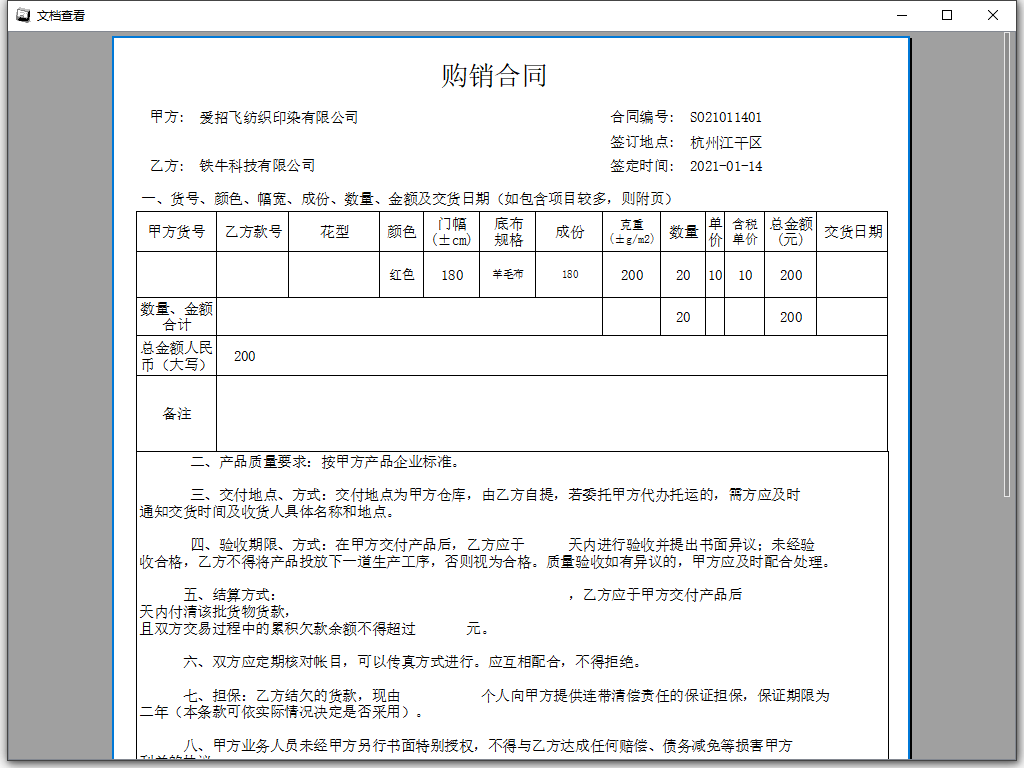Click quantity 20 in the 合计 row

coord(683,317)
